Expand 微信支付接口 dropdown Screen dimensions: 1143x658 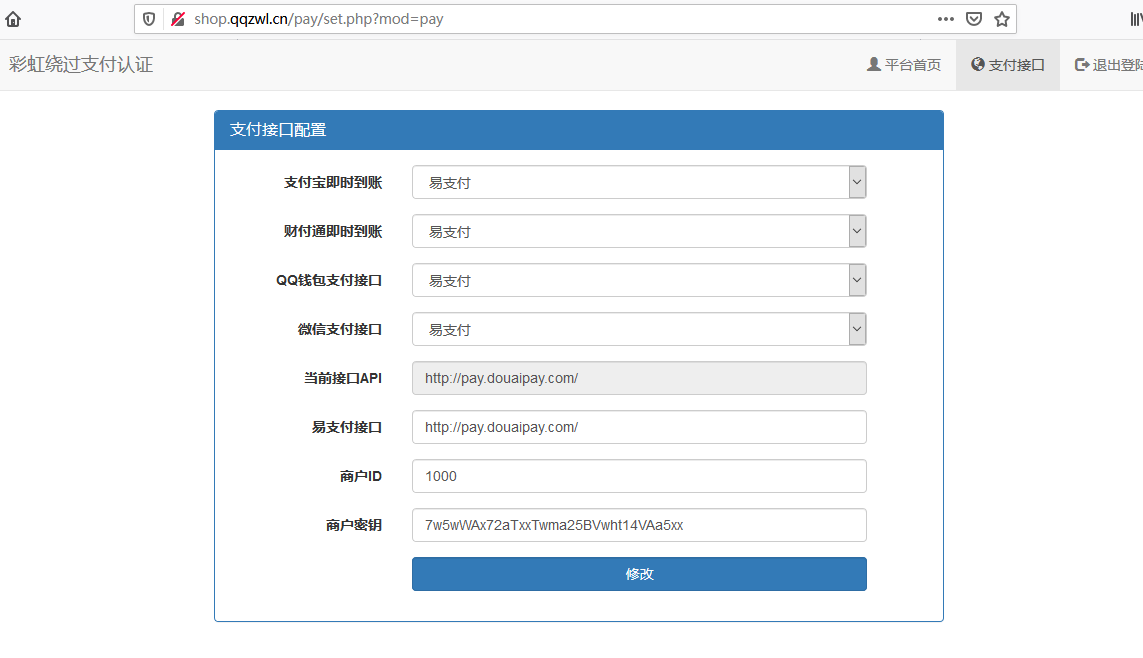click(x=639, y=329)
